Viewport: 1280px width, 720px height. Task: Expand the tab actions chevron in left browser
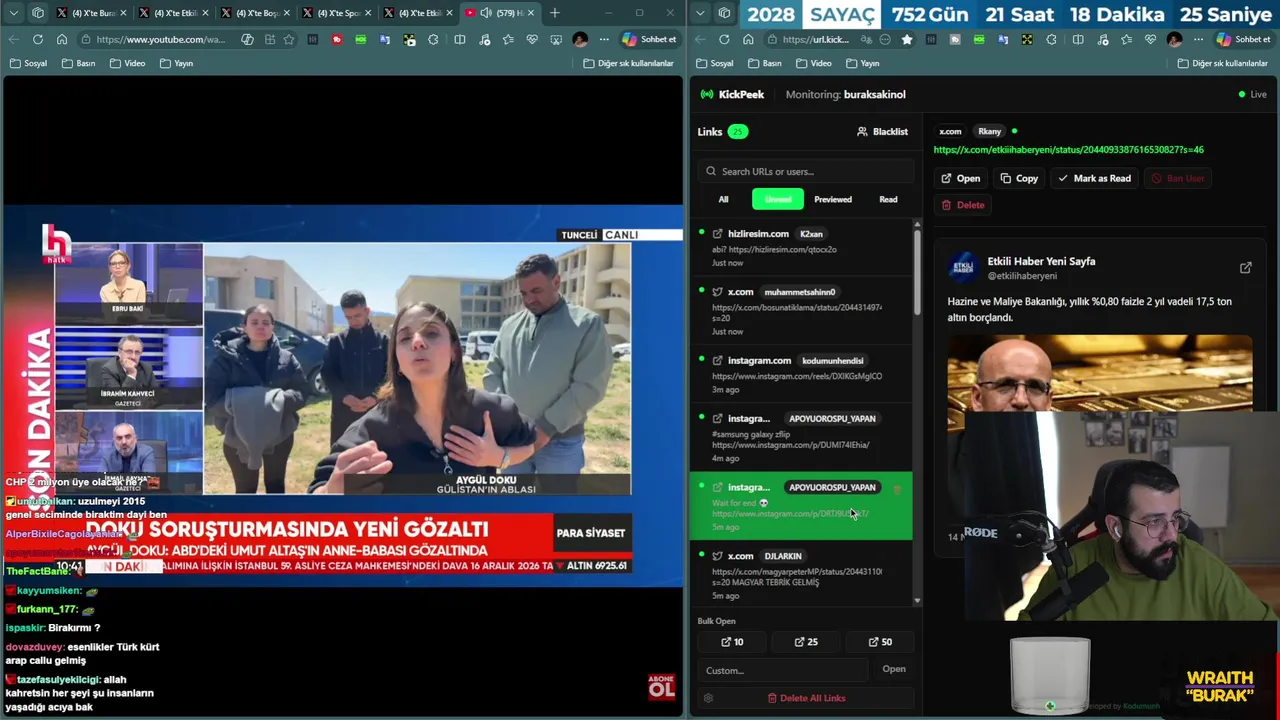[x=14, y=13]
